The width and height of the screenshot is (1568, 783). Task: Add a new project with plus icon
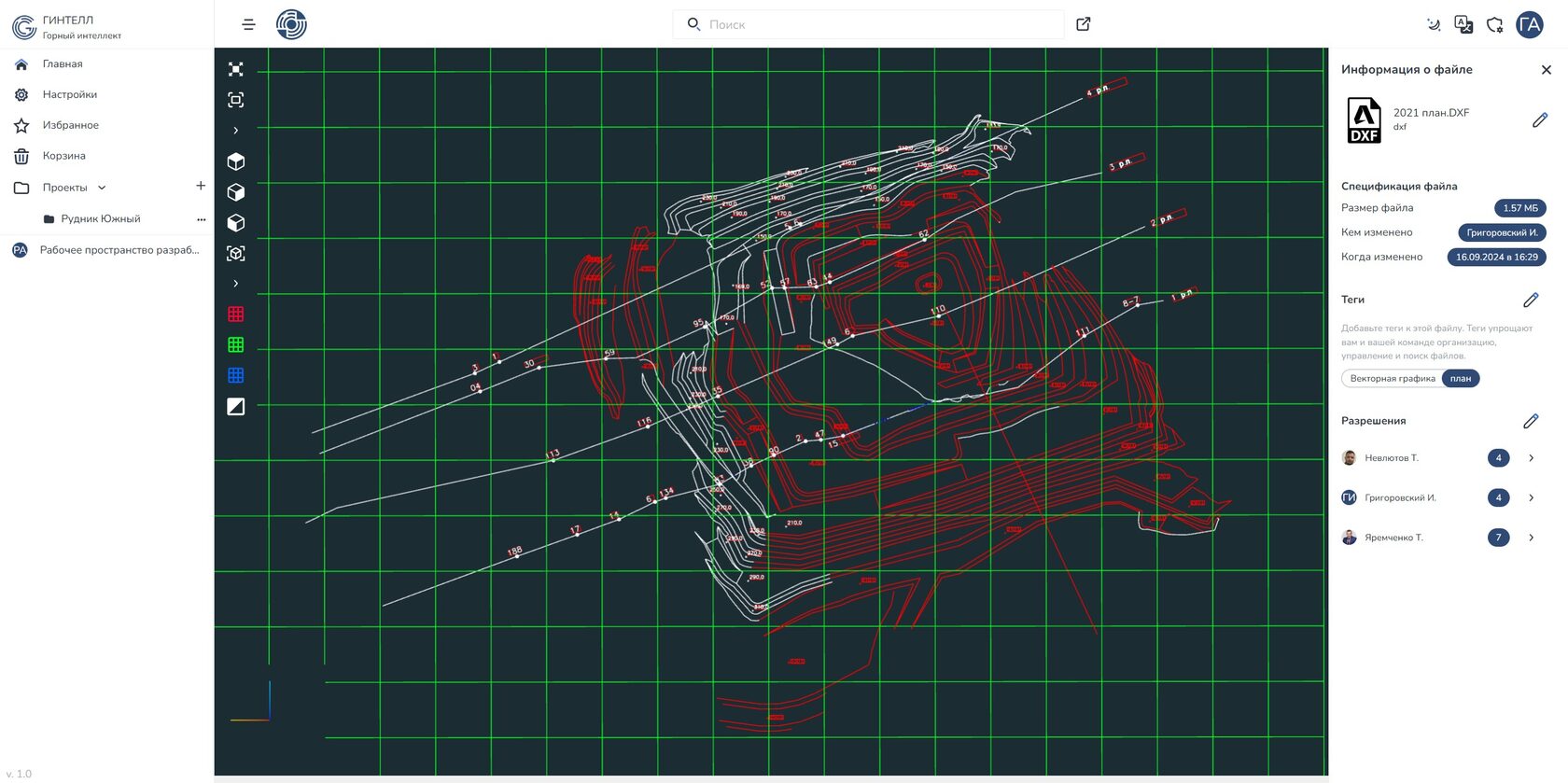201,186
